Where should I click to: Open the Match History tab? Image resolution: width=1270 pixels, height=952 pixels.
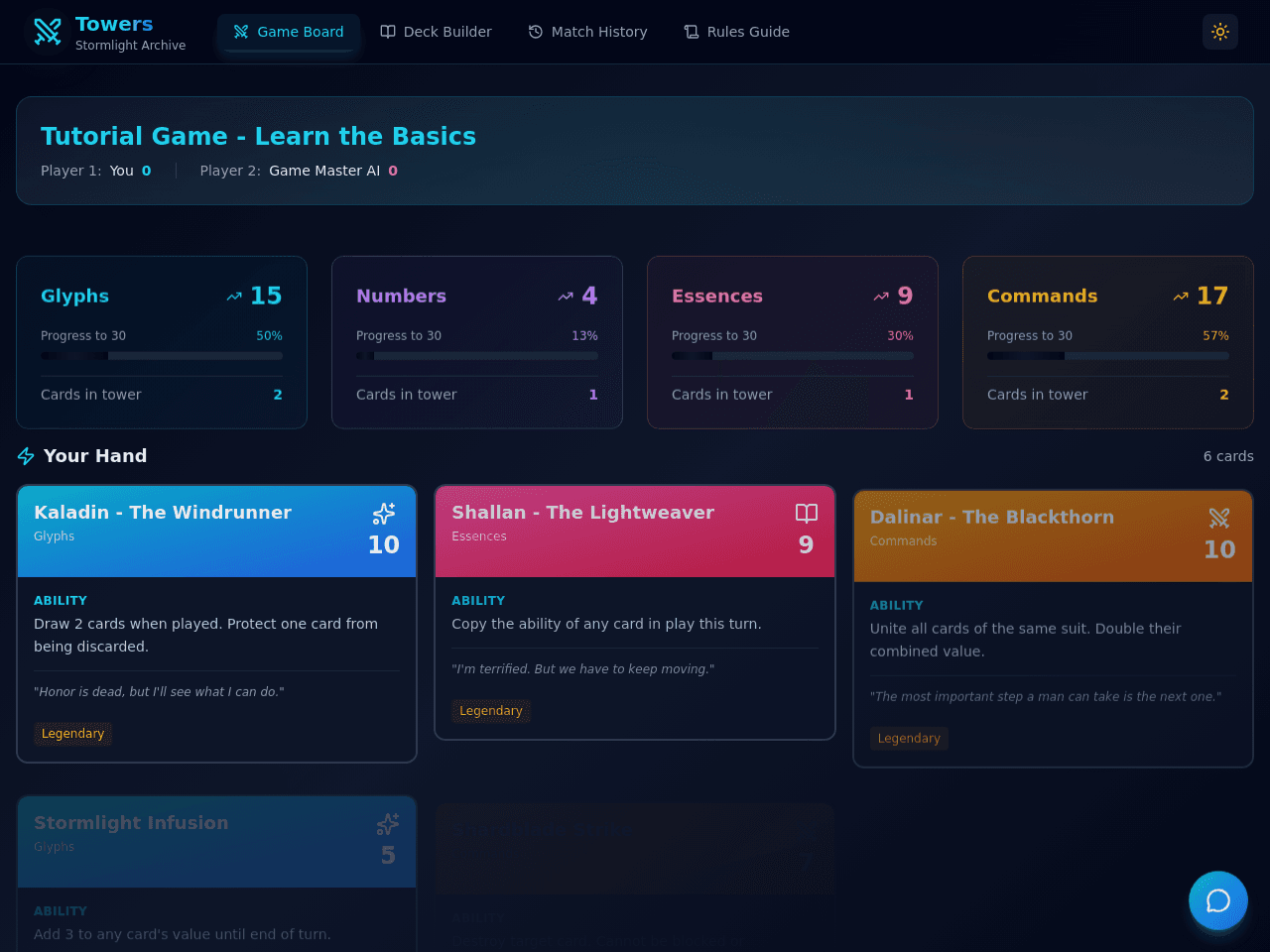click(587, 32)
